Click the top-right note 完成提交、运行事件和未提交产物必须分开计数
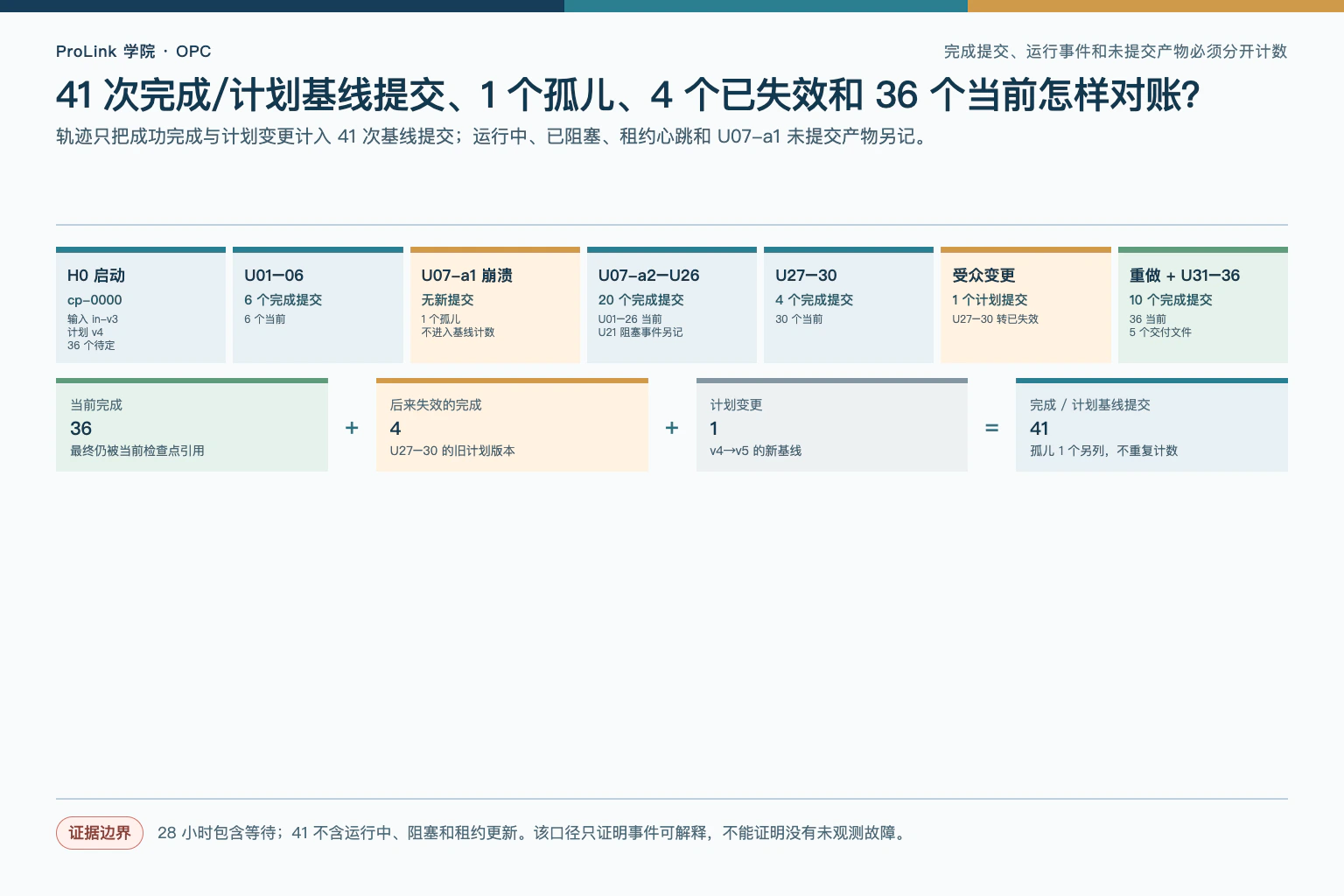 point(1116,52)
